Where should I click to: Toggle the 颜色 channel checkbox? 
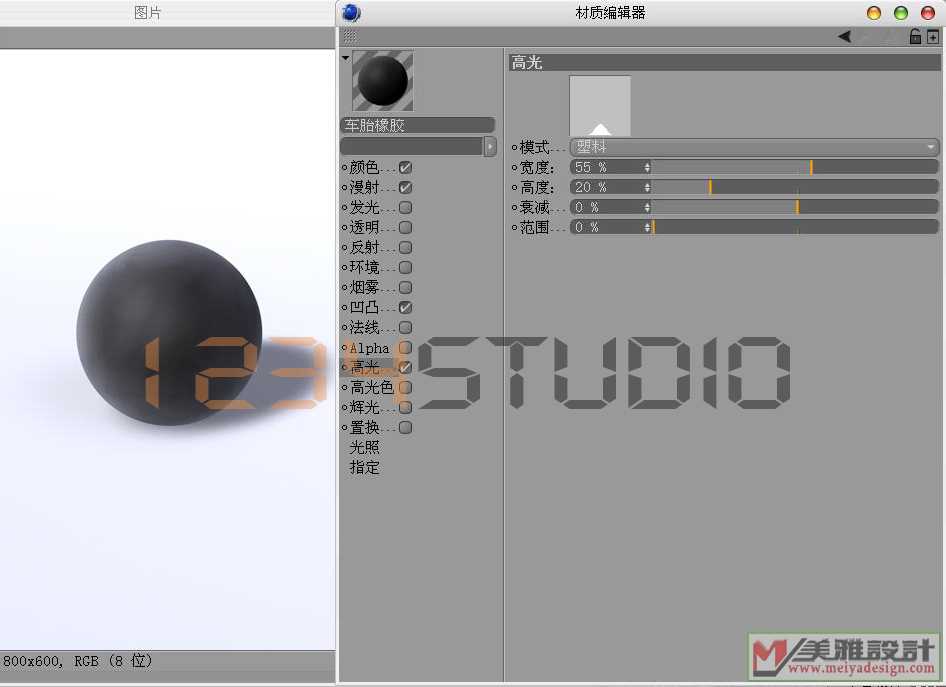(405, 168)
